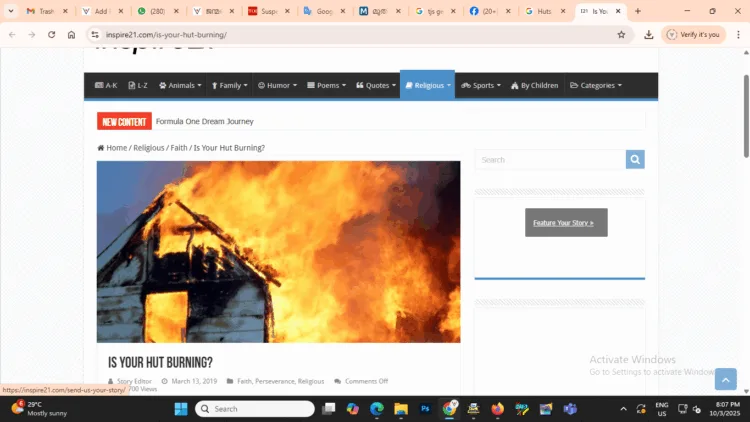This screenshot has width=750, height=422.
Task: Click the search magnifier button in sidebar
Action: click(x=635, y=160)
